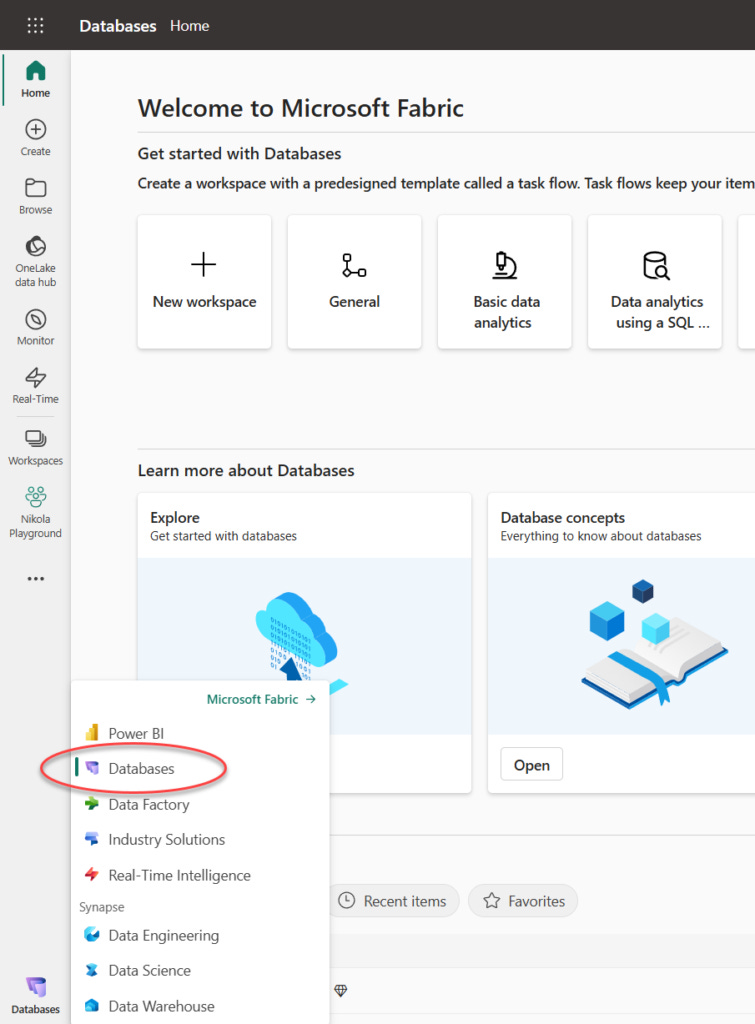The image size is (755, 1024).
Task: Open the Workspaces list
Action: click(35, 447)
